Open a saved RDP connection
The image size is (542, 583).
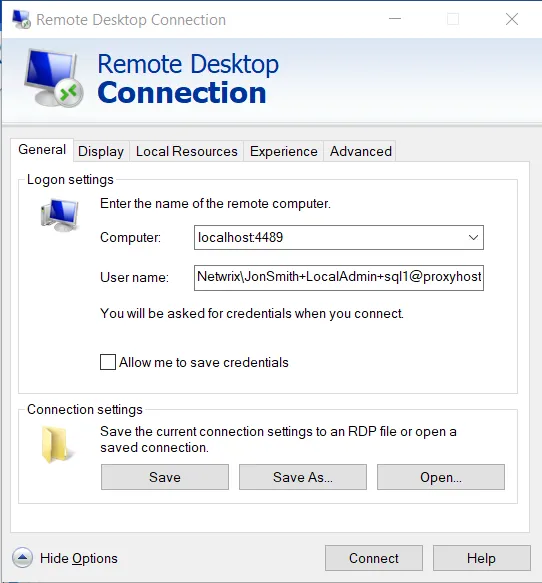441,477
